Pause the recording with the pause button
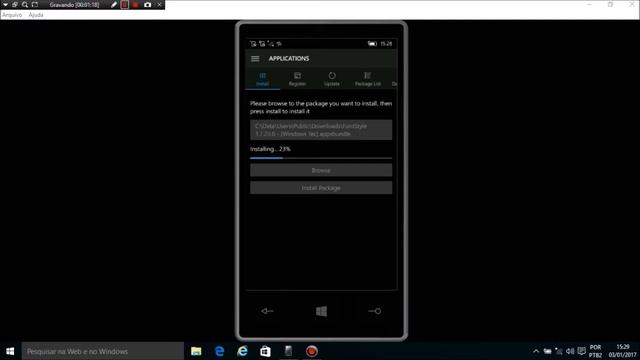 coord(124,4)
